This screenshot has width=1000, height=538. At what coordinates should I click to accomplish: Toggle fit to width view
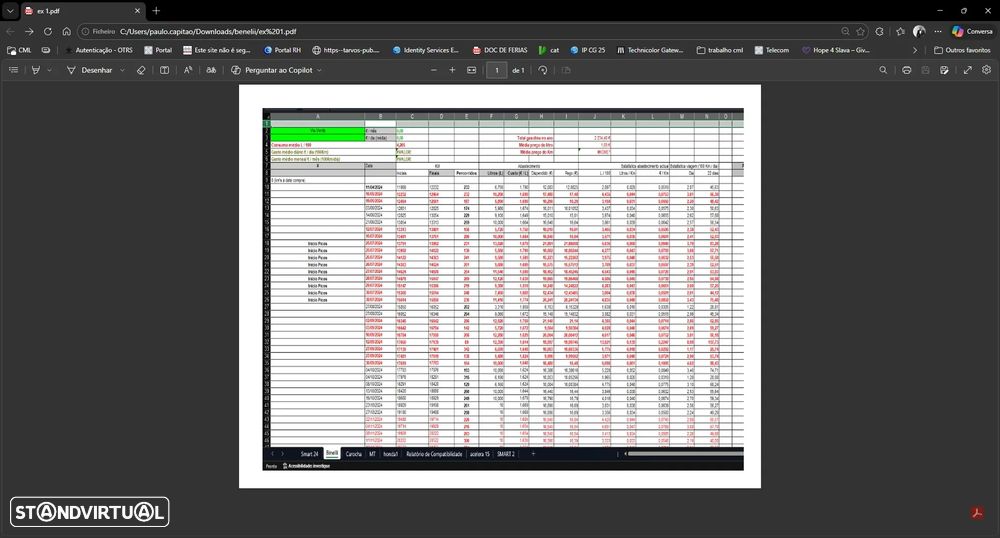(x=471, y=70)
